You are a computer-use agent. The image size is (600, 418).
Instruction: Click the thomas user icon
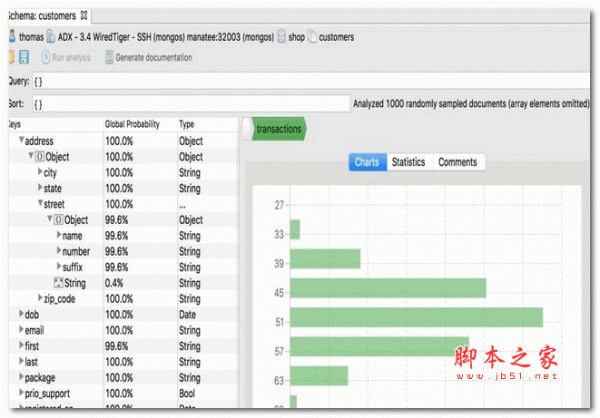tap(12, 36)
